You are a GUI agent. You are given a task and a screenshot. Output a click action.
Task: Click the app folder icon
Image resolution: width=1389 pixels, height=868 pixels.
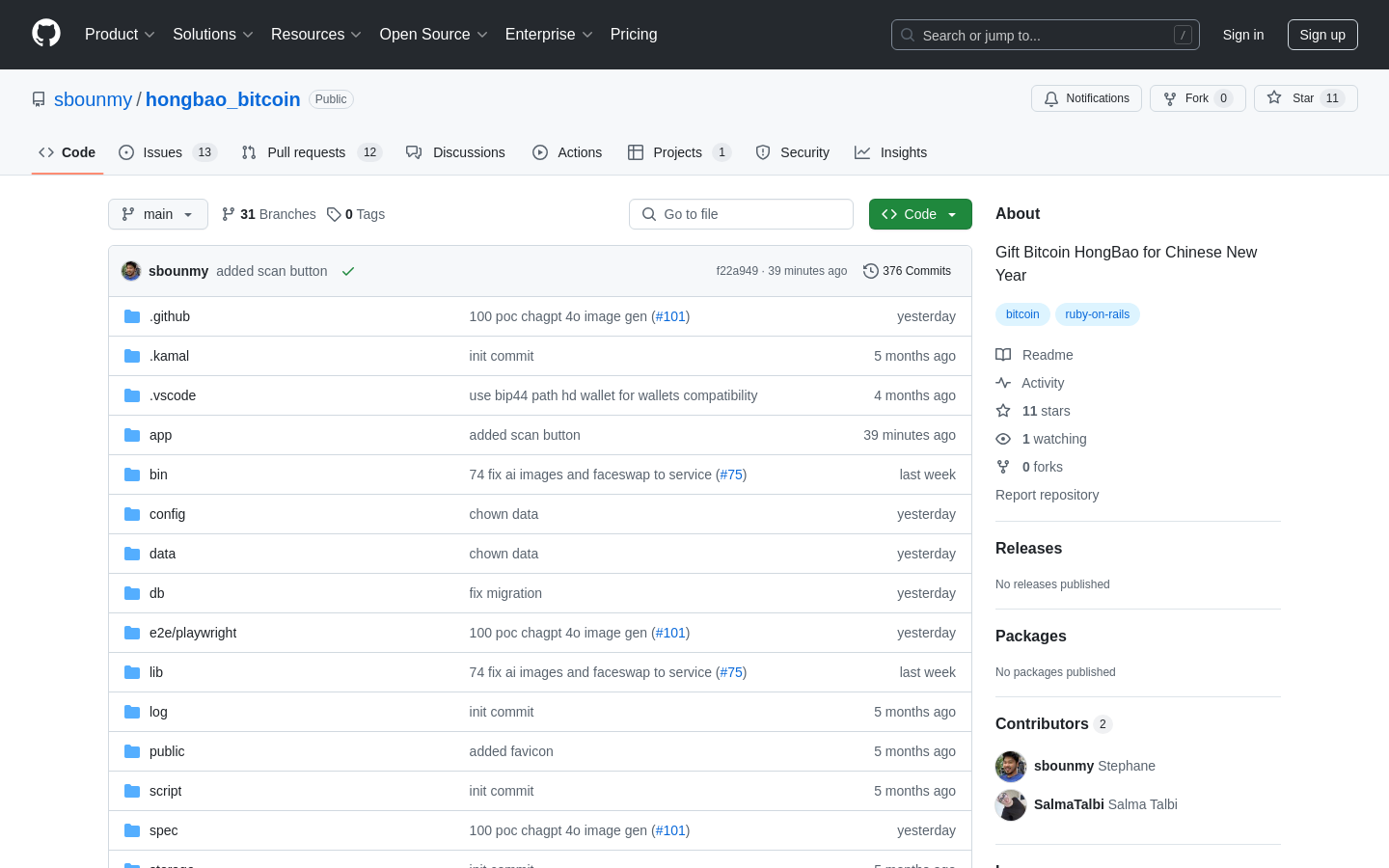pos(132,435)
